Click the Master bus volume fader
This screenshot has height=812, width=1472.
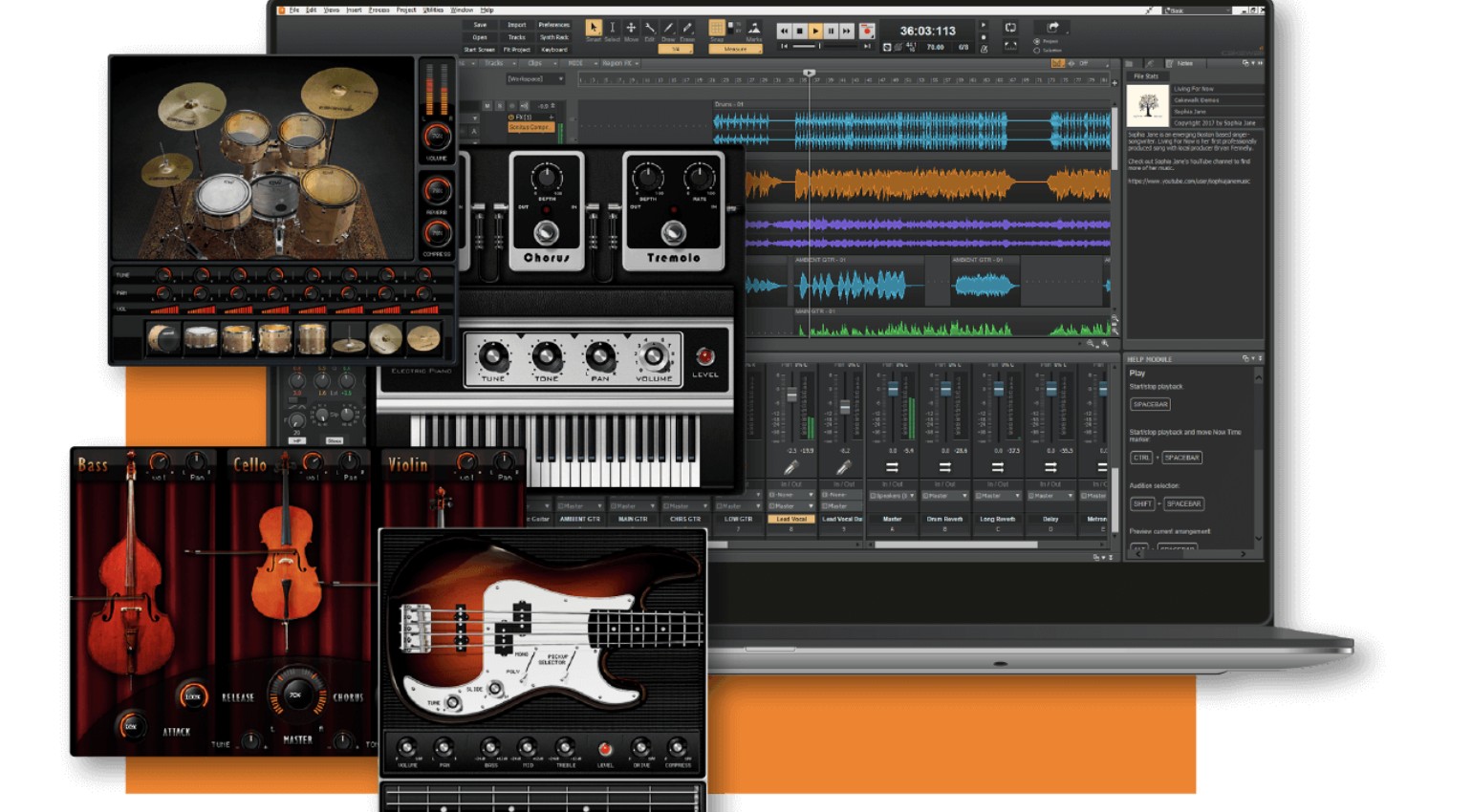893,391
